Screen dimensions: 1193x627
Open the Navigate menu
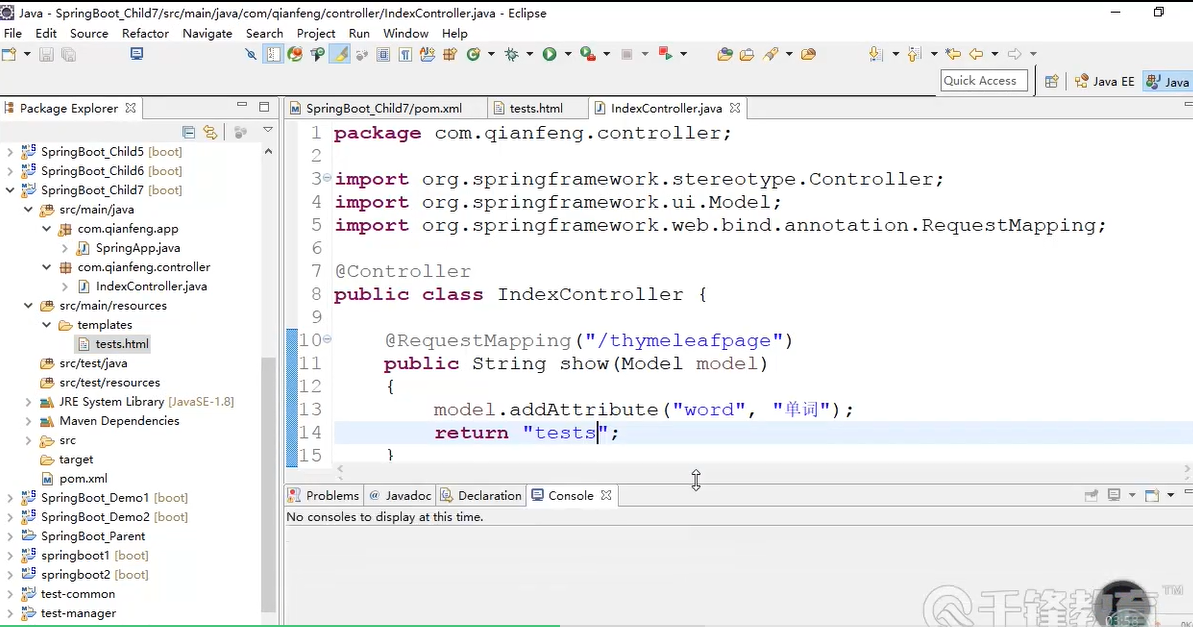click(x=208, y=33)
